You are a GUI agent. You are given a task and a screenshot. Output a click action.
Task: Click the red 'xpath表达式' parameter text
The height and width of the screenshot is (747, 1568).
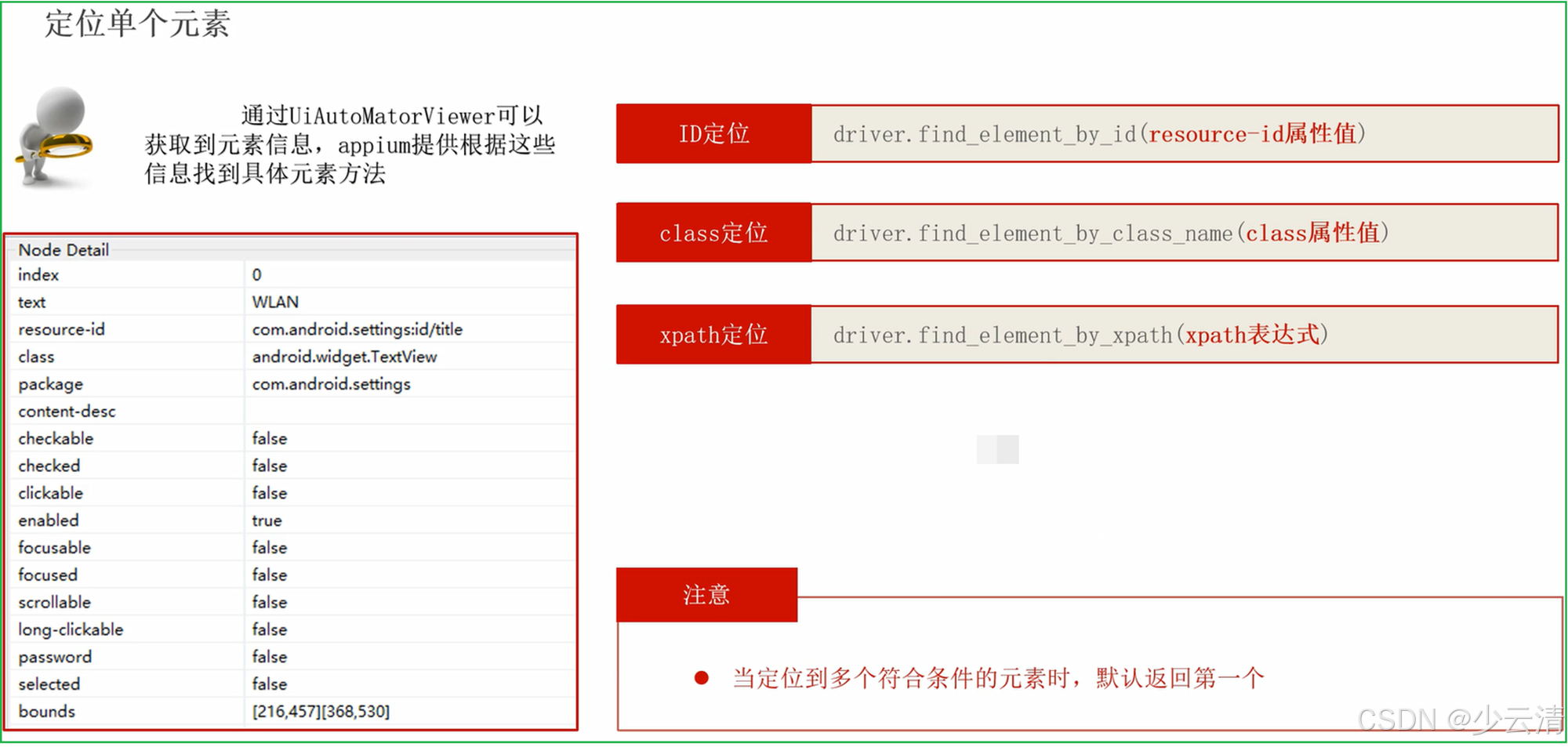[x=1253, y=335]
